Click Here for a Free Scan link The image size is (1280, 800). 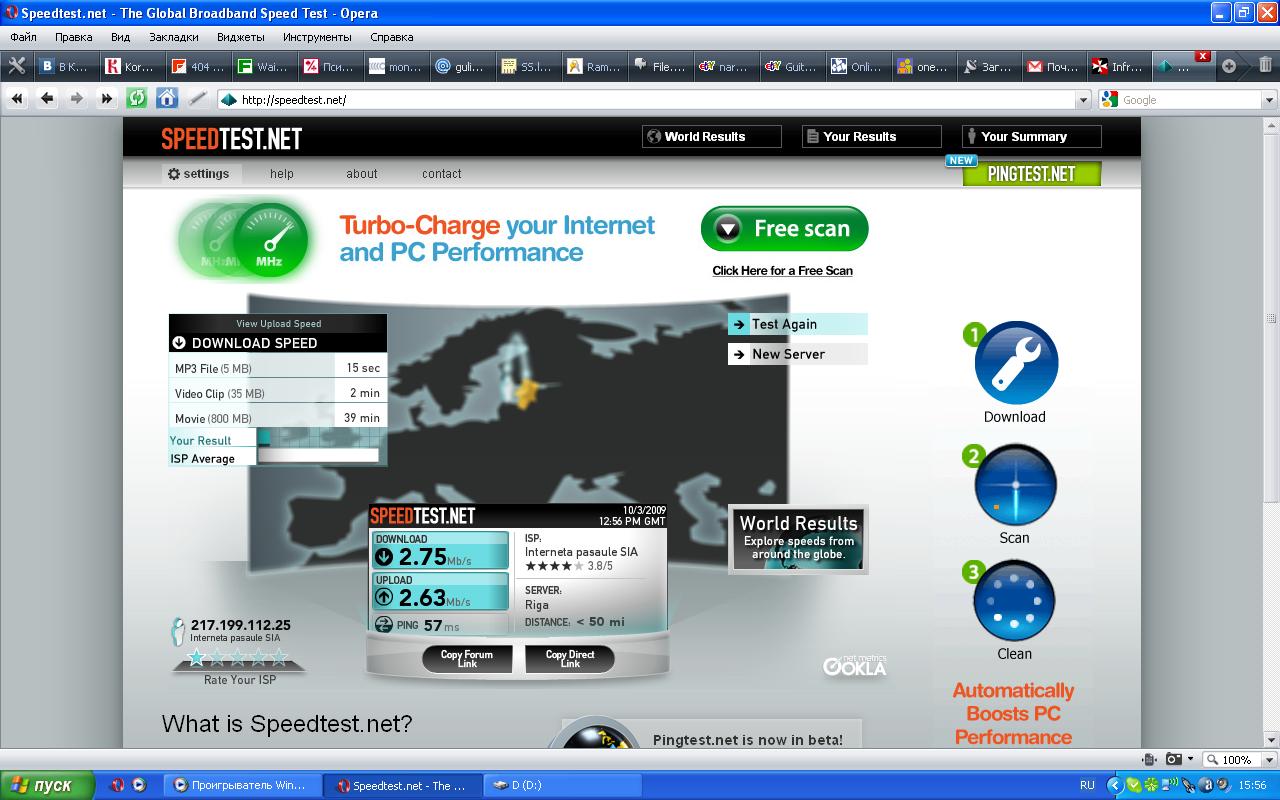point(782,271)
